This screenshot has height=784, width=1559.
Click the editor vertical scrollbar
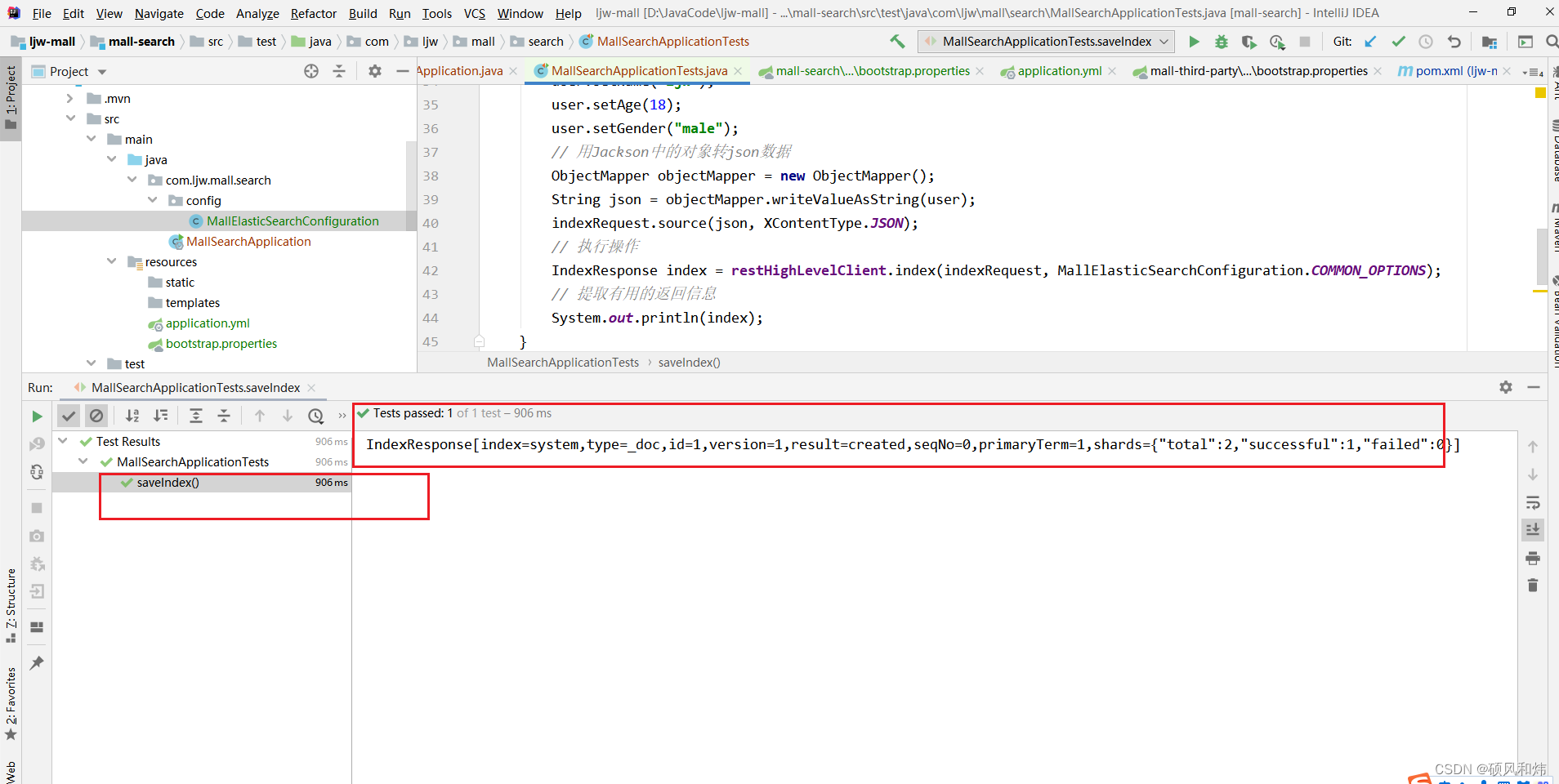click(x=1541, y=255)
